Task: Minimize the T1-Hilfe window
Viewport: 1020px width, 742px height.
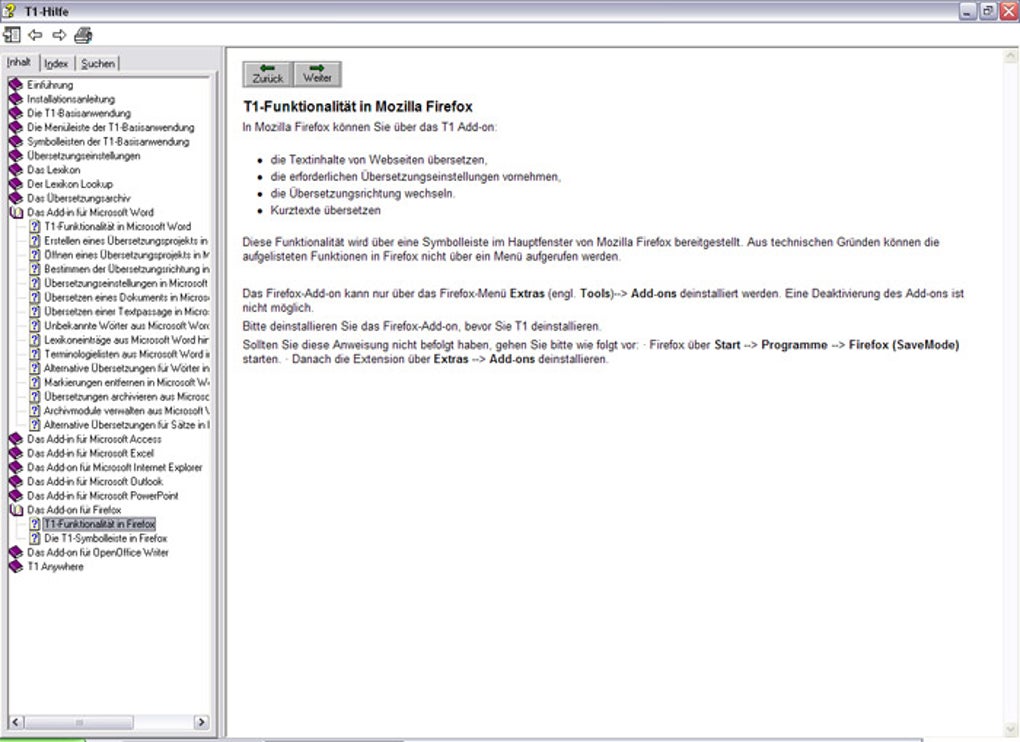Action: [968, 11]
